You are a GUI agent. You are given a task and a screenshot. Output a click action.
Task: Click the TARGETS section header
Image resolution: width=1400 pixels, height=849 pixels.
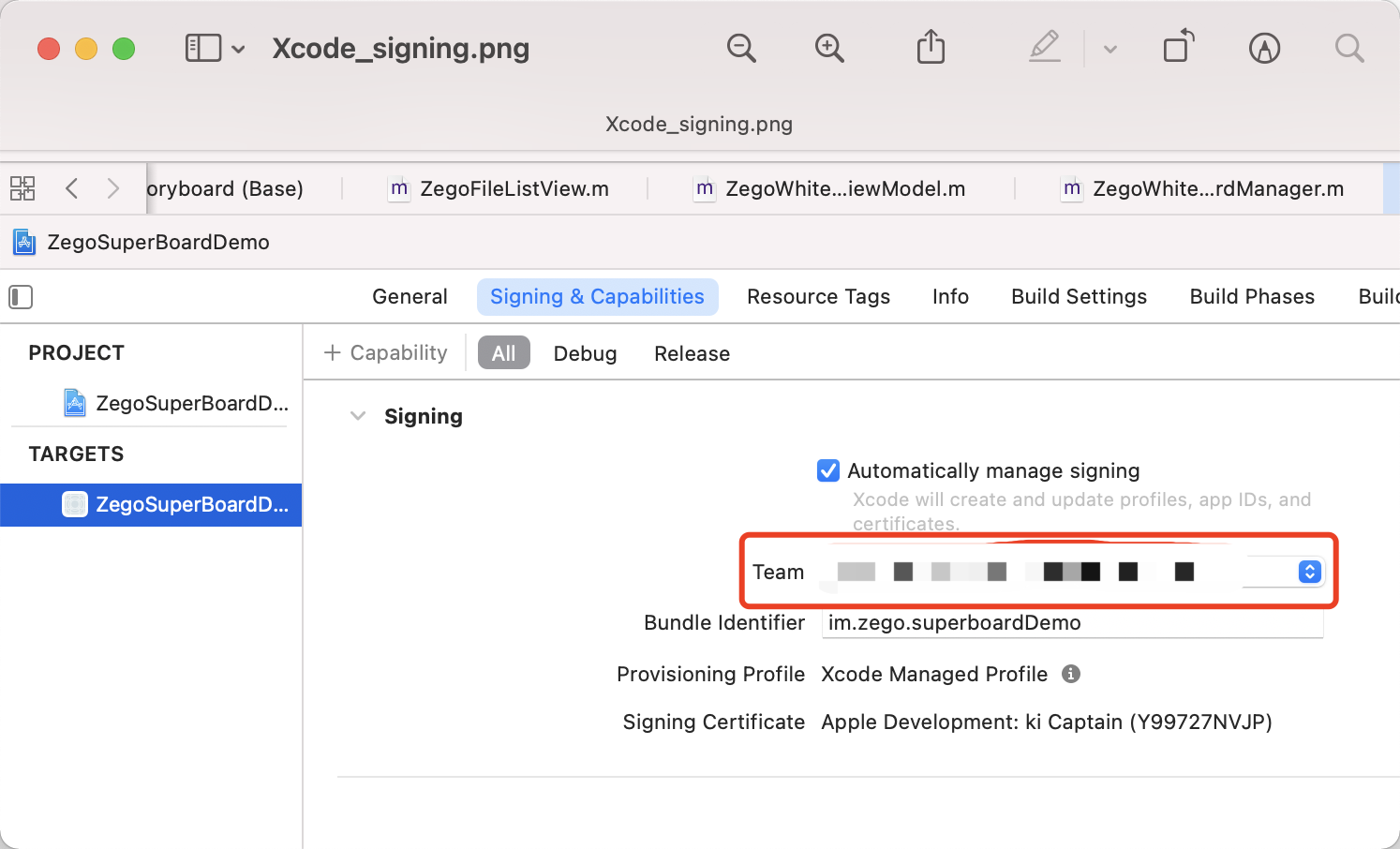click(x=76, y=454)
